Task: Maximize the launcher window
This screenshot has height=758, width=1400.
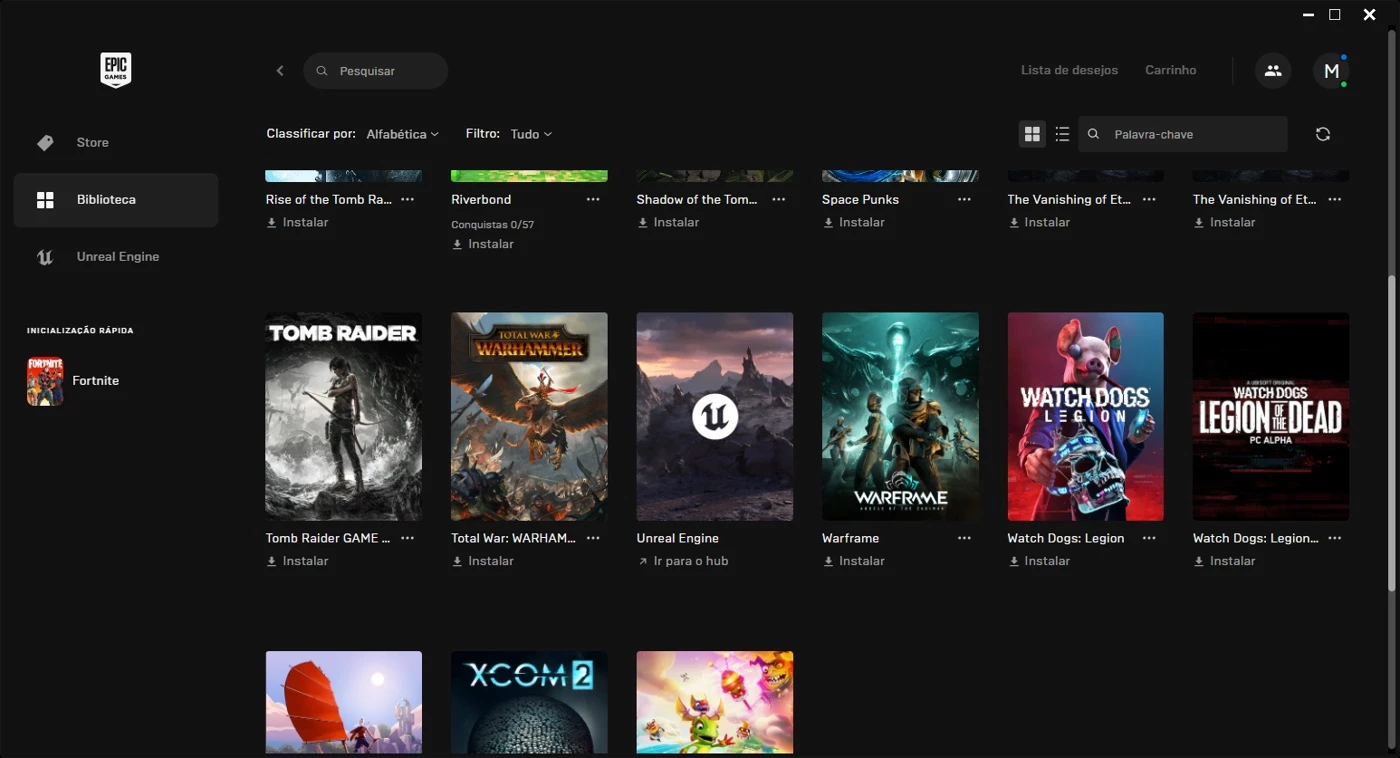Action: 1335,15
